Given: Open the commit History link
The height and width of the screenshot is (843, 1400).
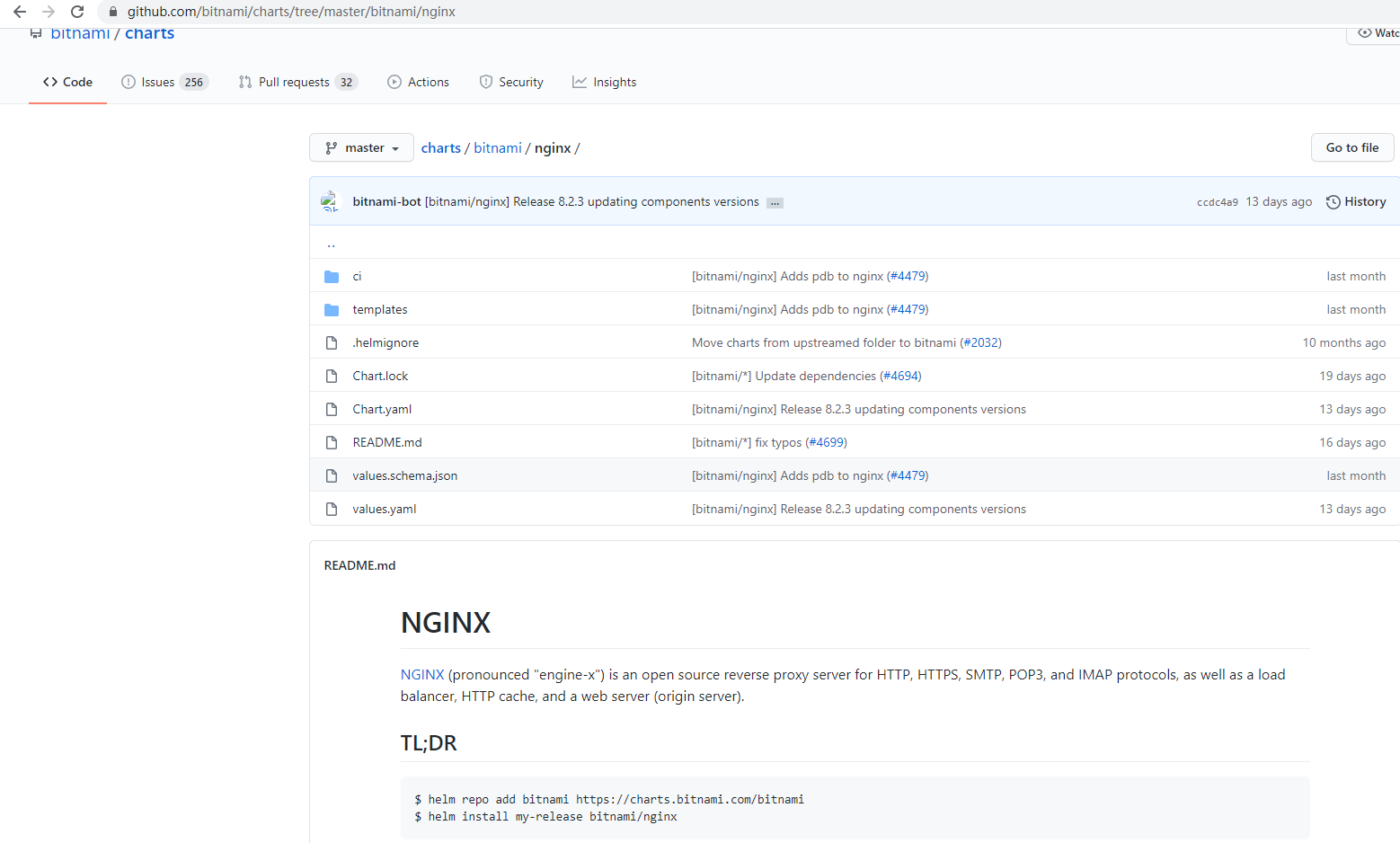Looking at the screenshot, I should [x=1356, y=202].
